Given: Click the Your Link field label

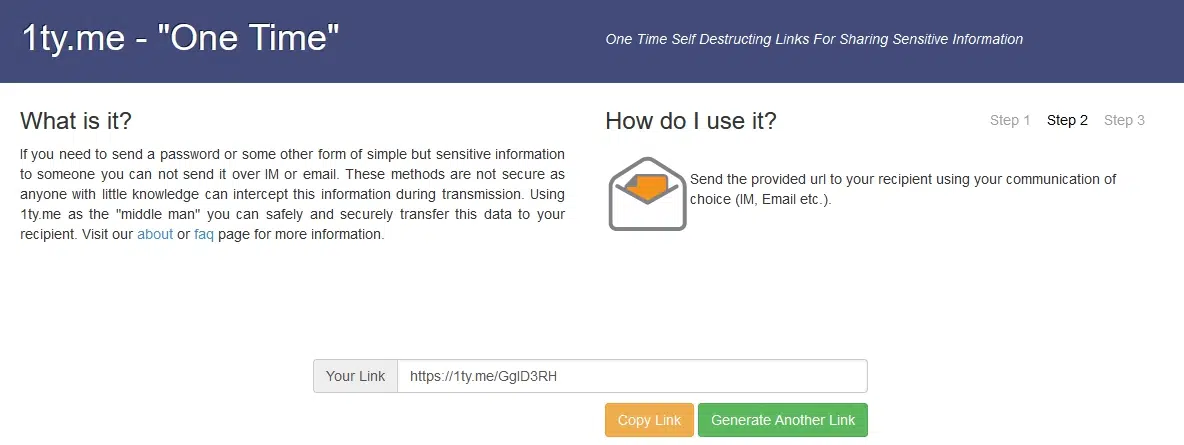Looking at the screenshot, I should click(356, 375).
